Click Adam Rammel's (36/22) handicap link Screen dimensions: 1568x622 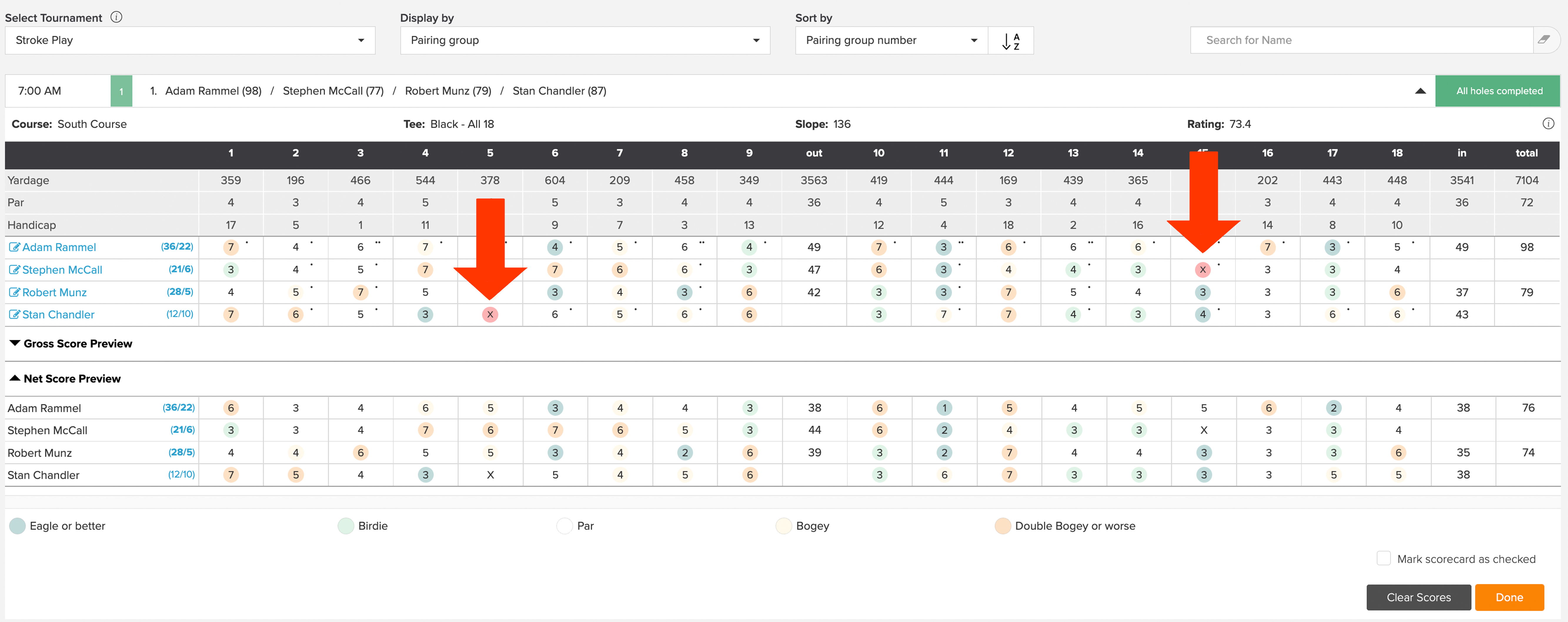(177, 247)
